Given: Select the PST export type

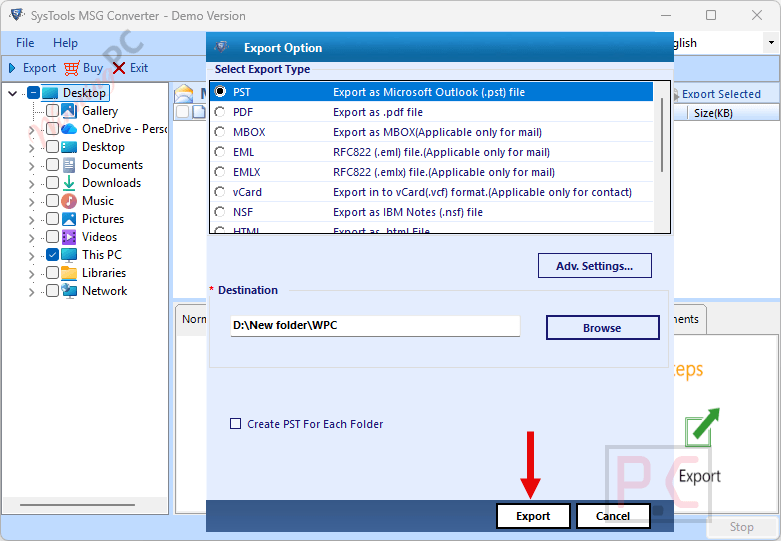Looking at the screenshot, I should tap(220, 92).
